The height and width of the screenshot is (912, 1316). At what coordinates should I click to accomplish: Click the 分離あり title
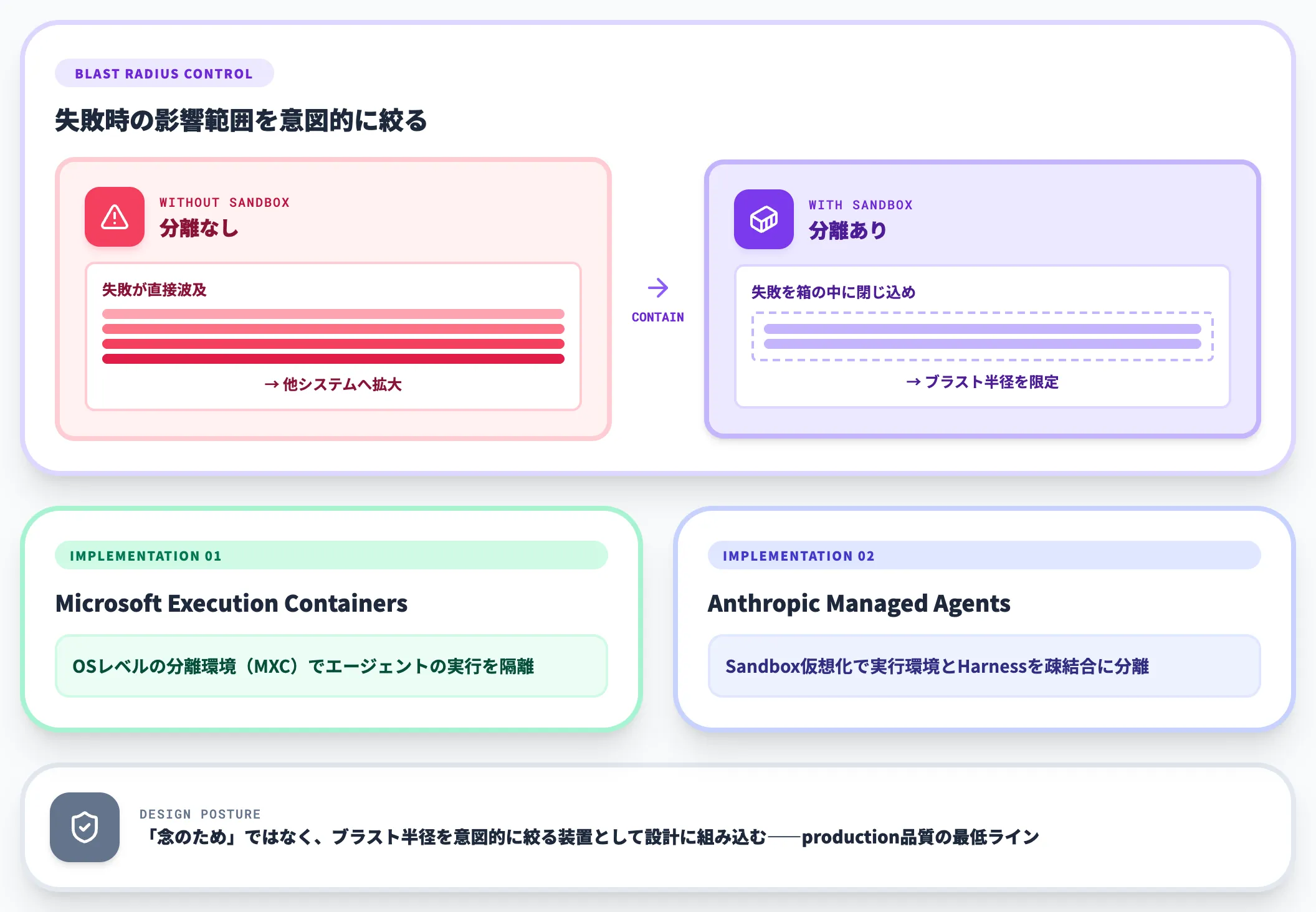tap(848, 230)
